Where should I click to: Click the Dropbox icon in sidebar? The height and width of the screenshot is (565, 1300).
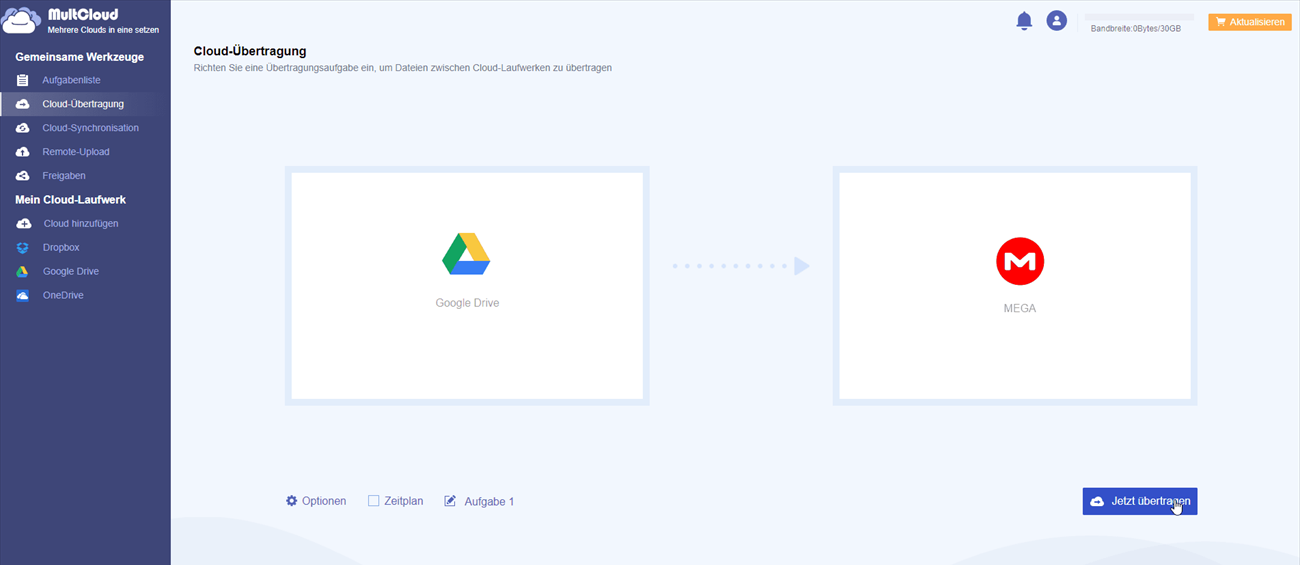click(22, 248)
